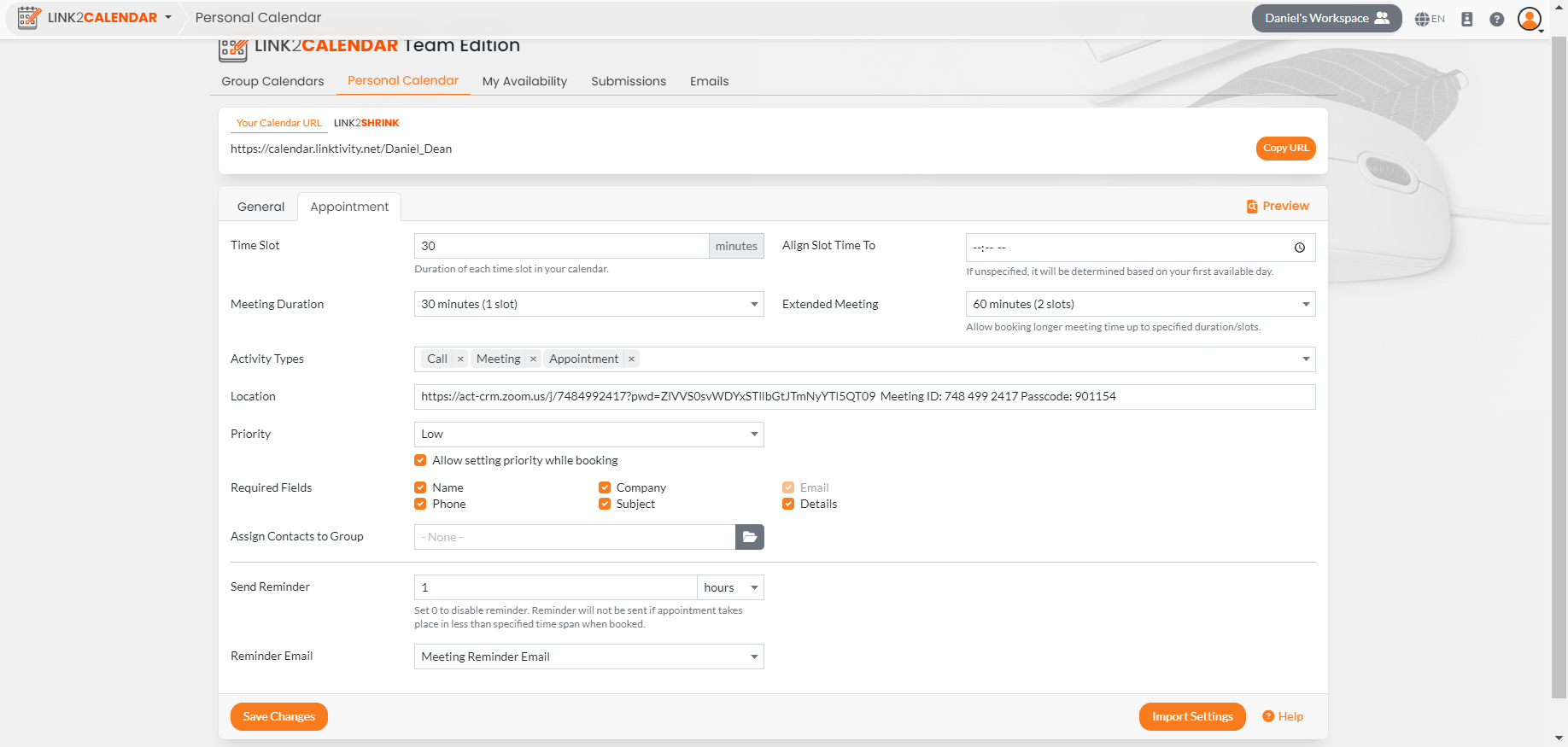1568x747 pixels.
Task: Copy the calendar URL
Action: tap(1285, 148)
